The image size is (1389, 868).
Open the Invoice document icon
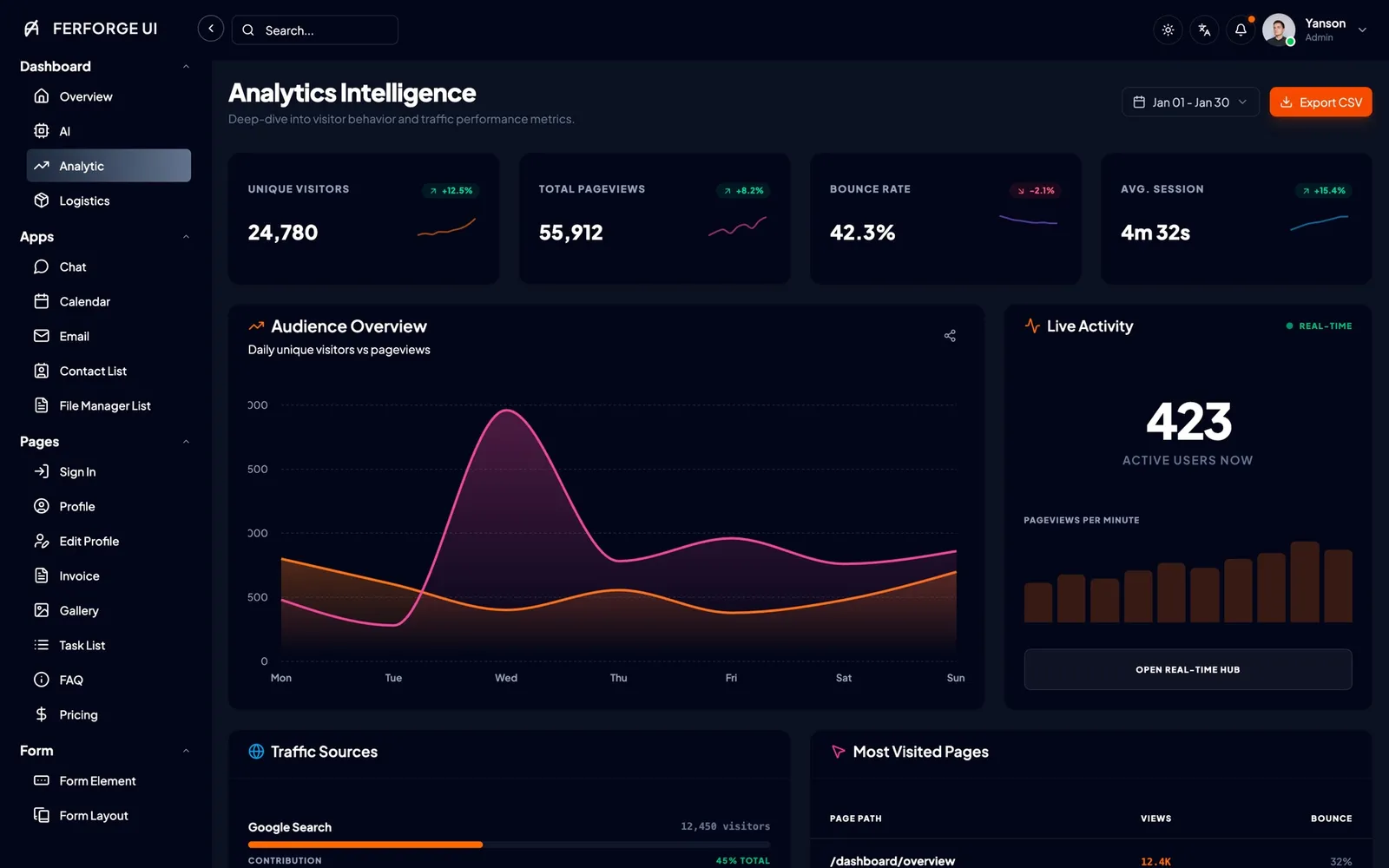click(x=41, y=575)
